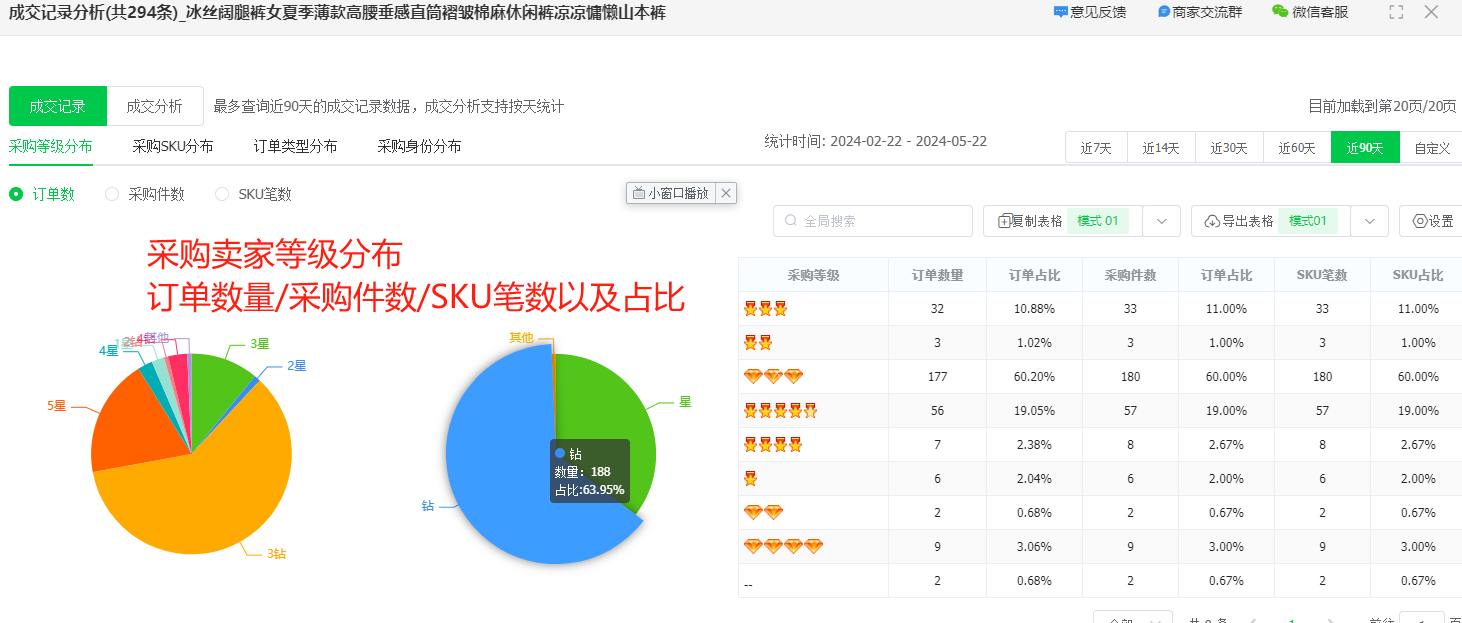Click the fullscreen expand icon top right
The image size is (1462, 623).
pyautogui.click(x=1397, y=12)
